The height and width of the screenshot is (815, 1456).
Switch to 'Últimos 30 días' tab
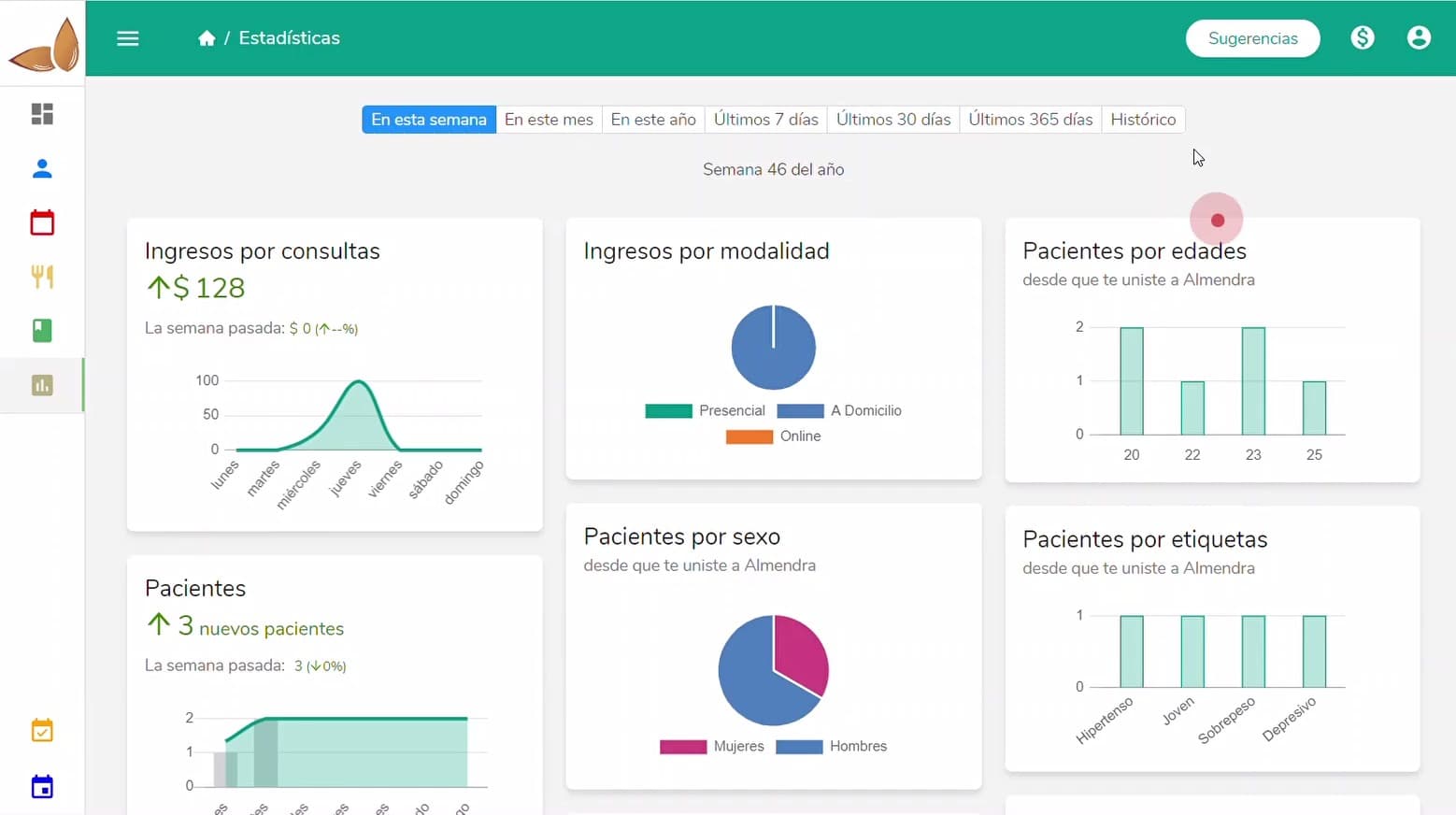click(x=892, y=120)
